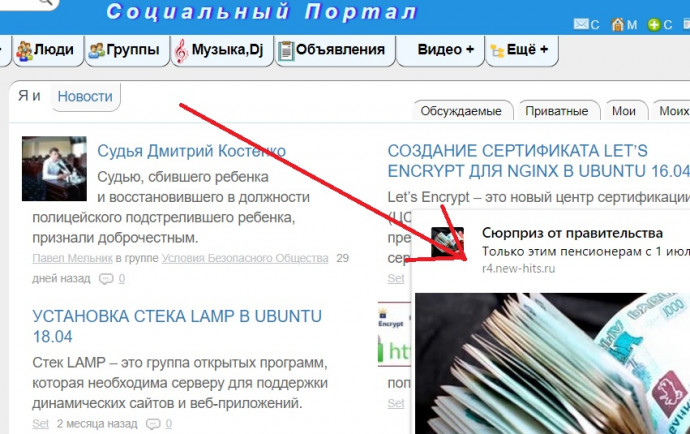Click the Let's Encrypt article thumbnail
The image size is (690, 434).
pyautogui.click(x=393, y=335)
